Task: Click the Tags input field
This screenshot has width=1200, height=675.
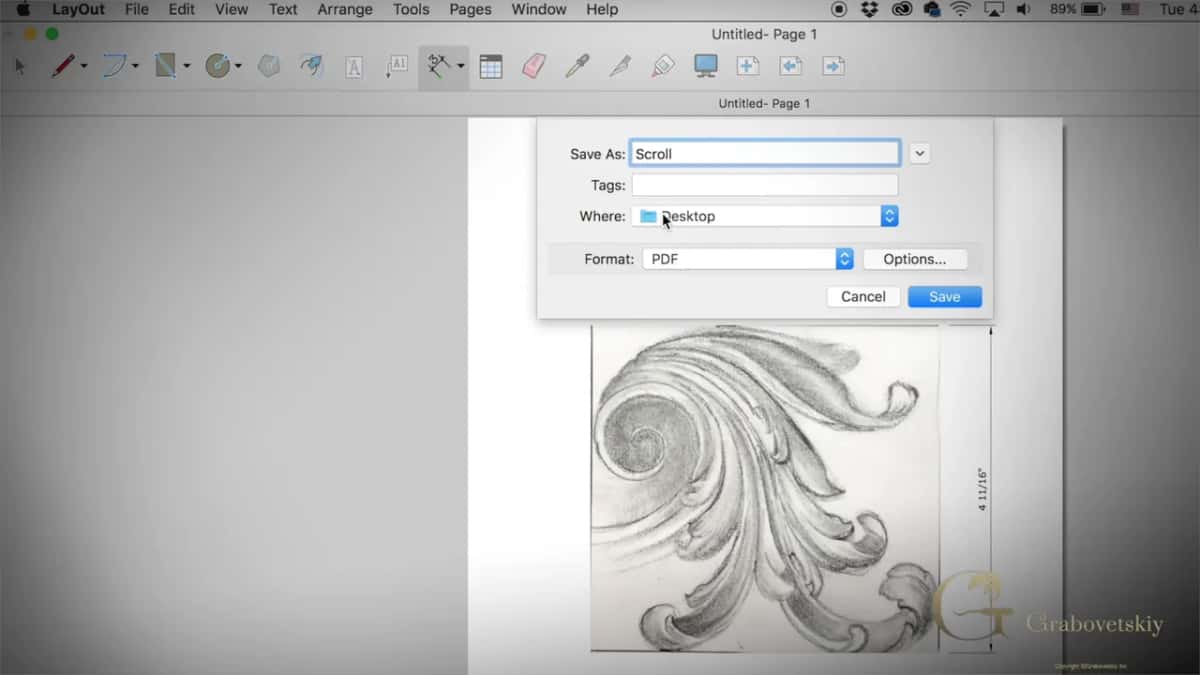Action: tap(765, 185)
